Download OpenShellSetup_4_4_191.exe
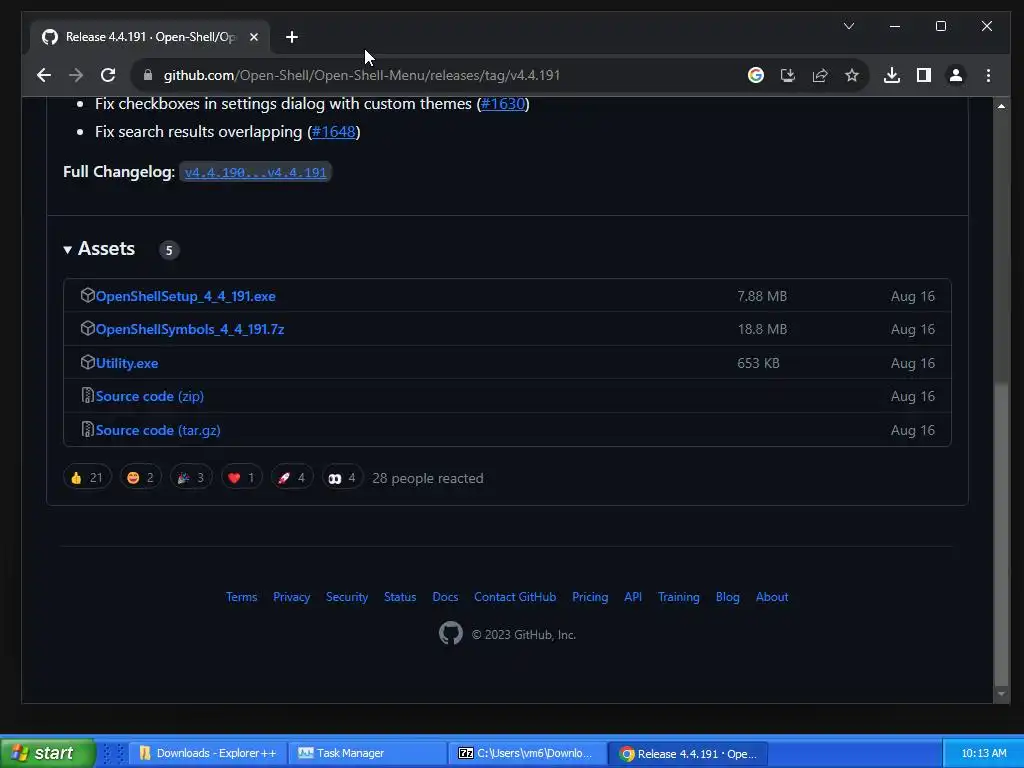The height and width of the screenshot is (768, 1024). (x=185, y=296)
